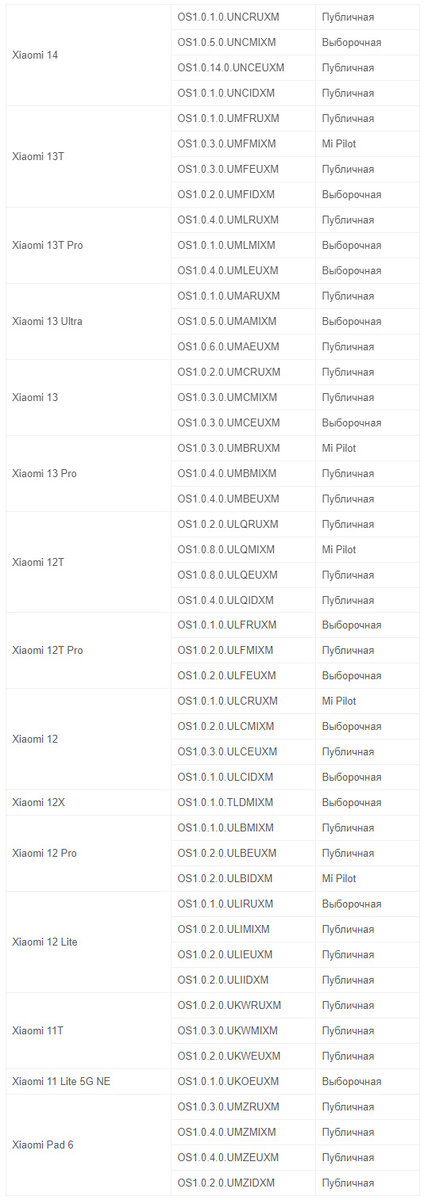Click the Xiaomi 14 device cell

[x=88, y=55]
